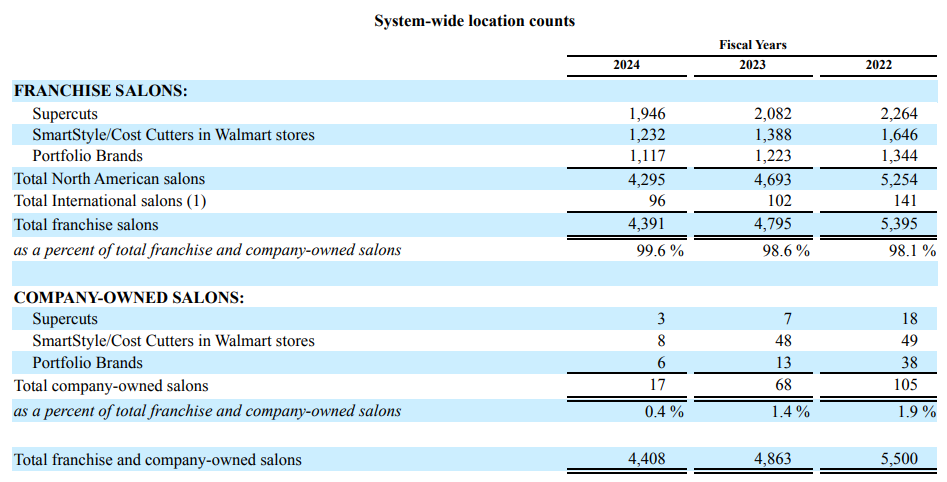Screen dimensions: 947x482
Task: Click company-owned Portfolio Brands value 6
Action: click(661, 362)
